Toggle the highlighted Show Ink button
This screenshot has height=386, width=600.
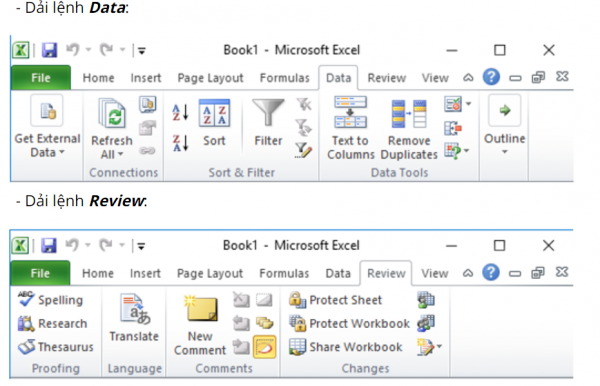264,347
